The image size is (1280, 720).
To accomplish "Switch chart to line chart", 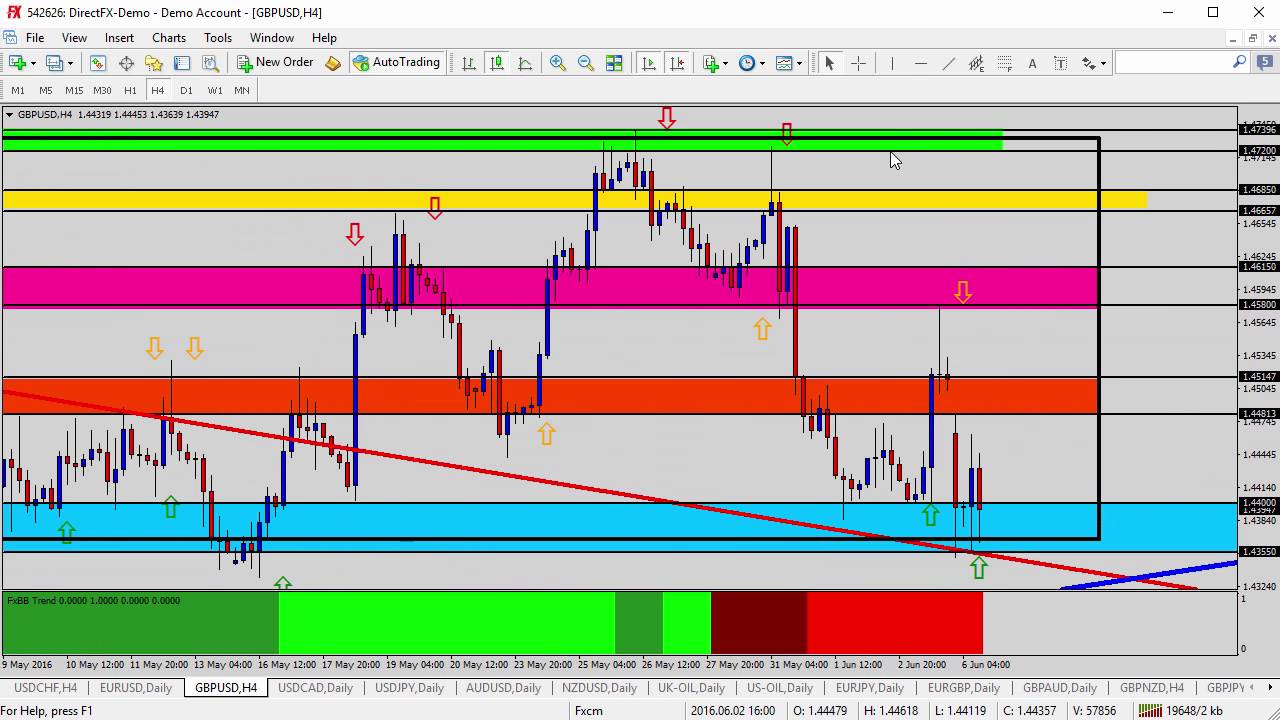I will coord(525,63).
